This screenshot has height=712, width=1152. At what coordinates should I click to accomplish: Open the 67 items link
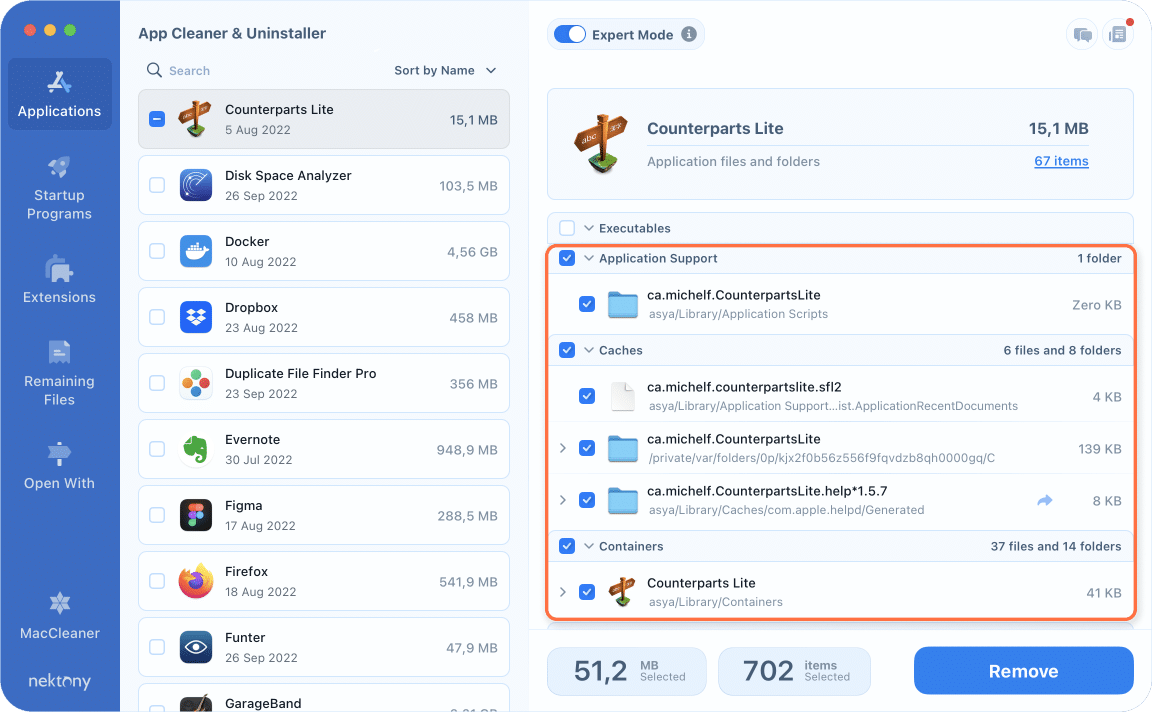point(1061,161)
